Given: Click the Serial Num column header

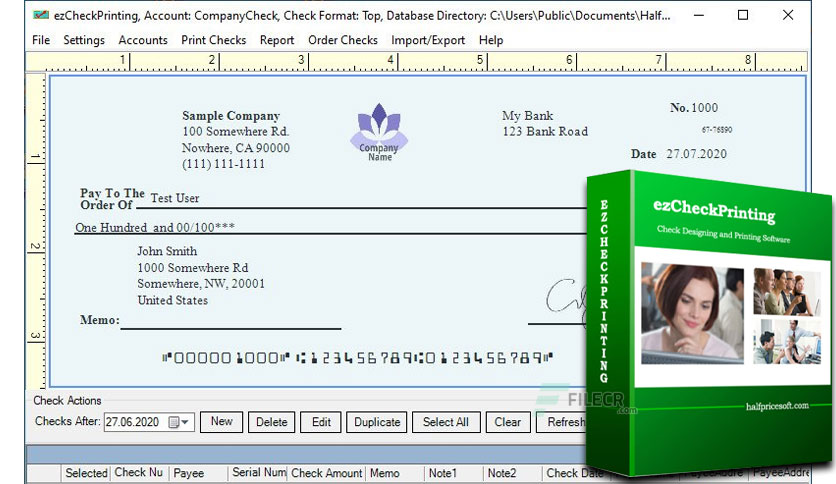Looking at the screenshot, I should point(259,473).
